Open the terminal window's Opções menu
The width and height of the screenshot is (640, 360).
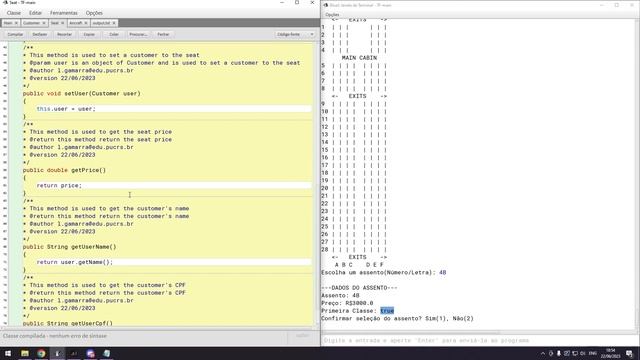point(332,15)
